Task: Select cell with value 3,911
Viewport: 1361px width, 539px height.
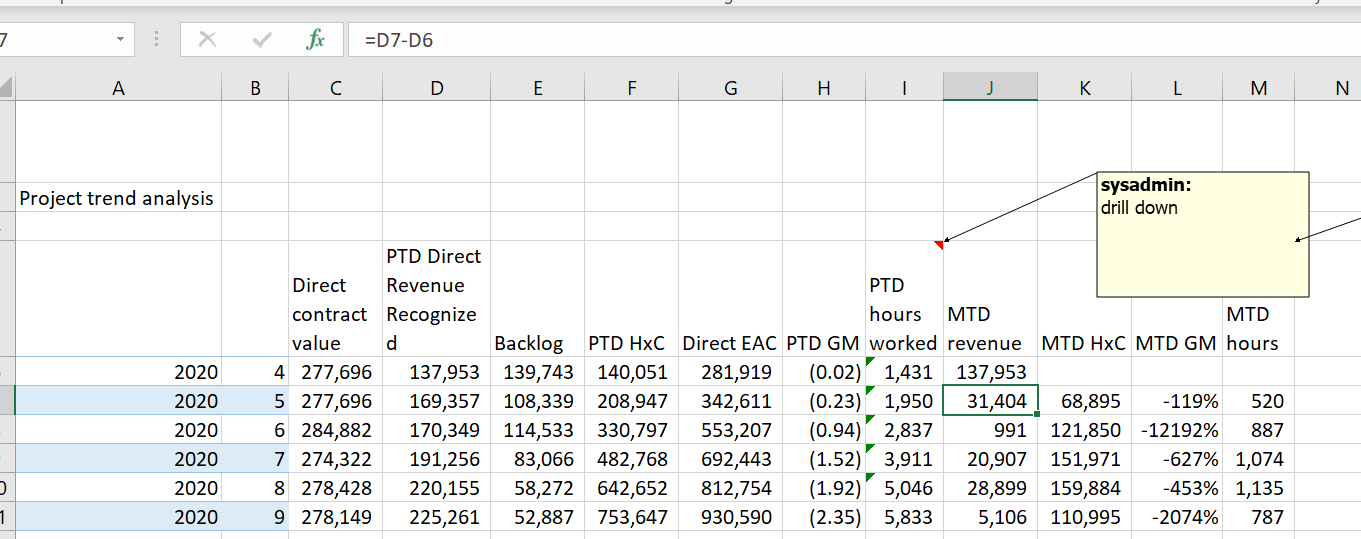Action: click(904, 458)
